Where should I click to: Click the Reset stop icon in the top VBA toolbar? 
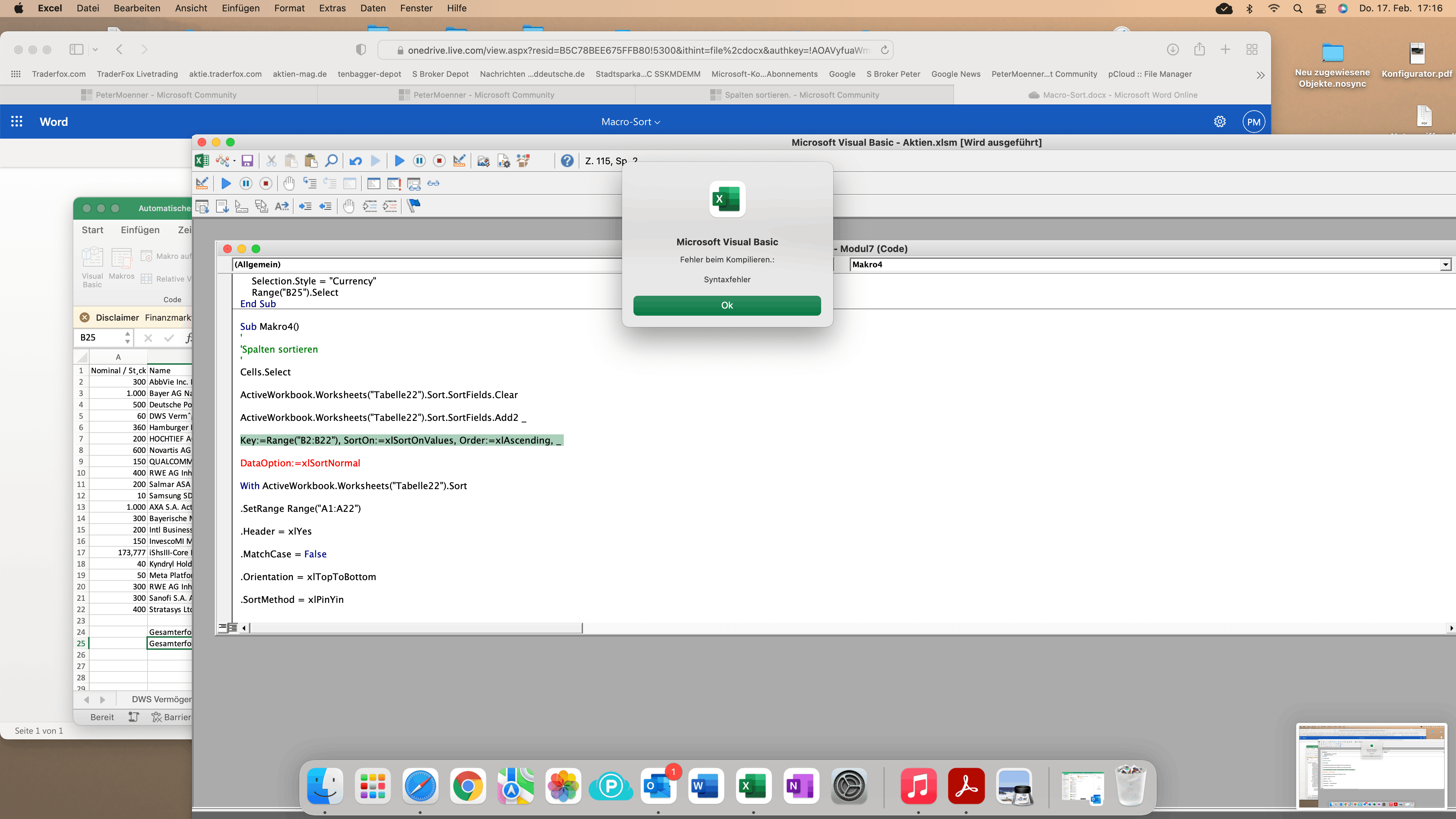pyautogui.click(x=439, y=161)
